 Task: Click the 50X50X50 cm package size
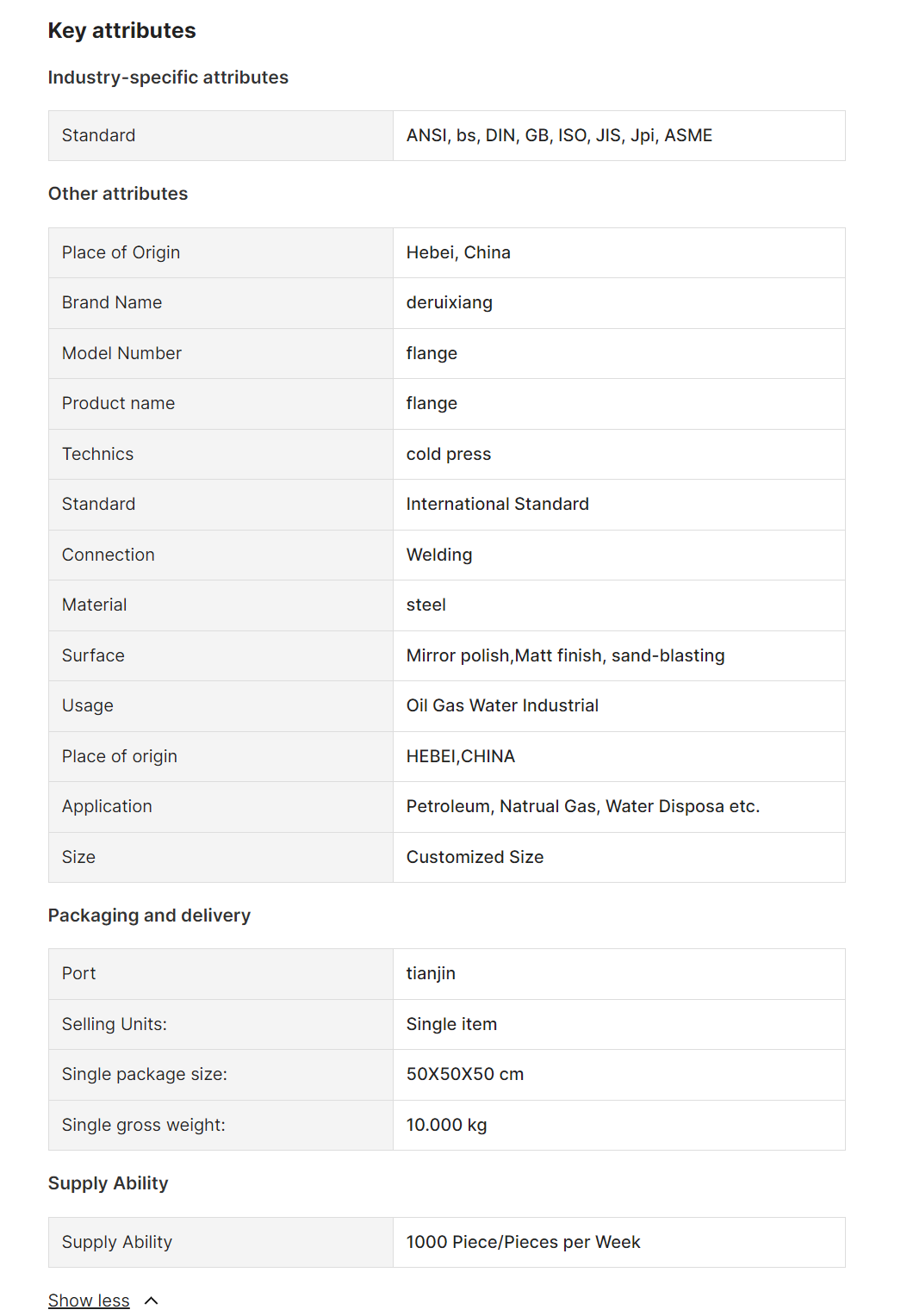tap(465, 1074)
